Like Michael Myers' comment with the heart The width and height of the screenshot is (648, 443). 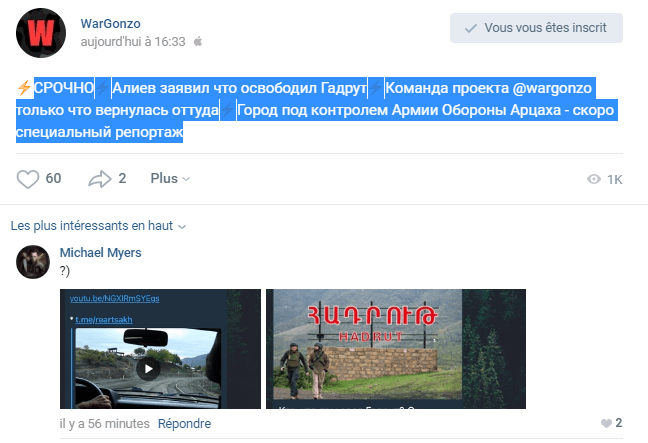point(606,424)
